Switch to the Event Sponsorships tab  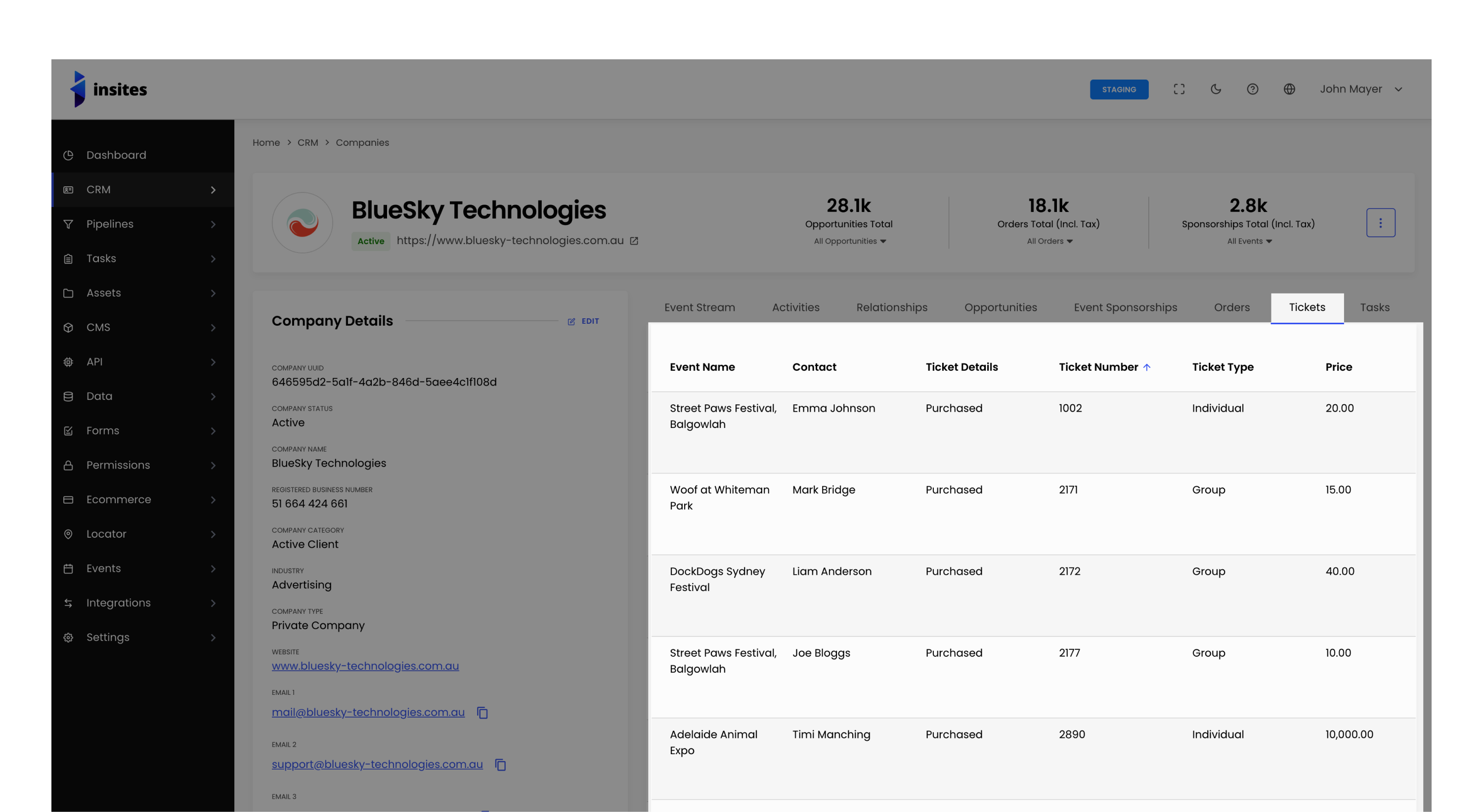pos(1125,307)
